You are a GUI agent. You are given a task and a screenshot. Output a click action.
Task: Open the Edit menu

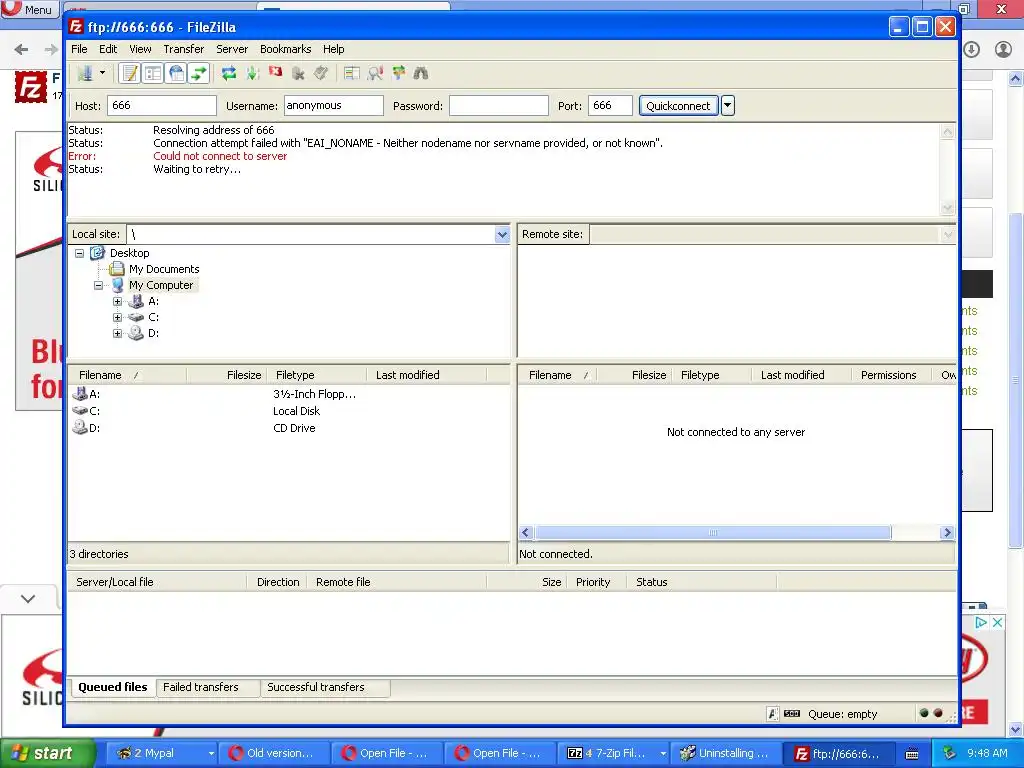point(108,49)
